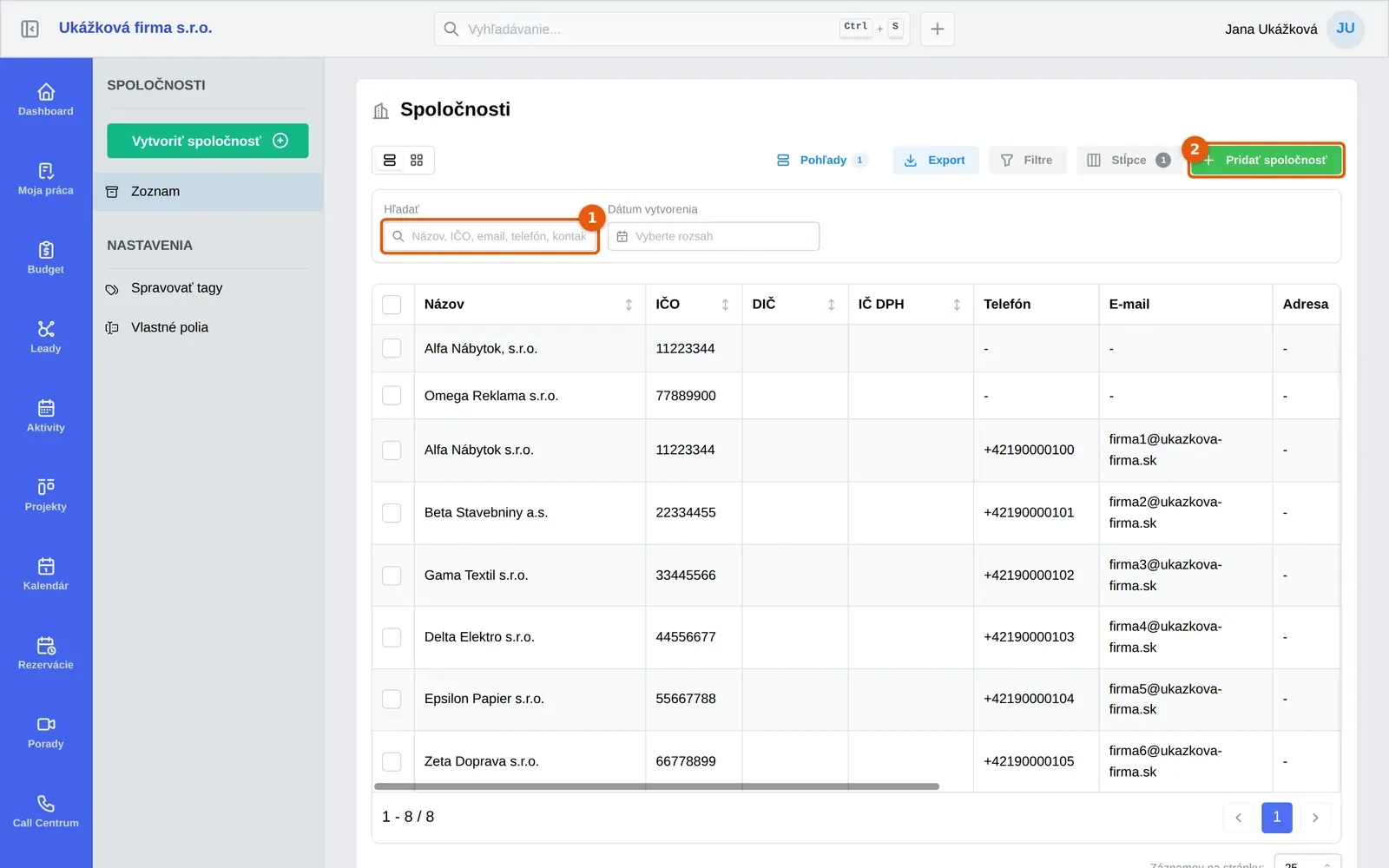1389x868 pixels.
Task: Check the Omega Reklama s.r.o. row
Action: [x=392, y=396]
